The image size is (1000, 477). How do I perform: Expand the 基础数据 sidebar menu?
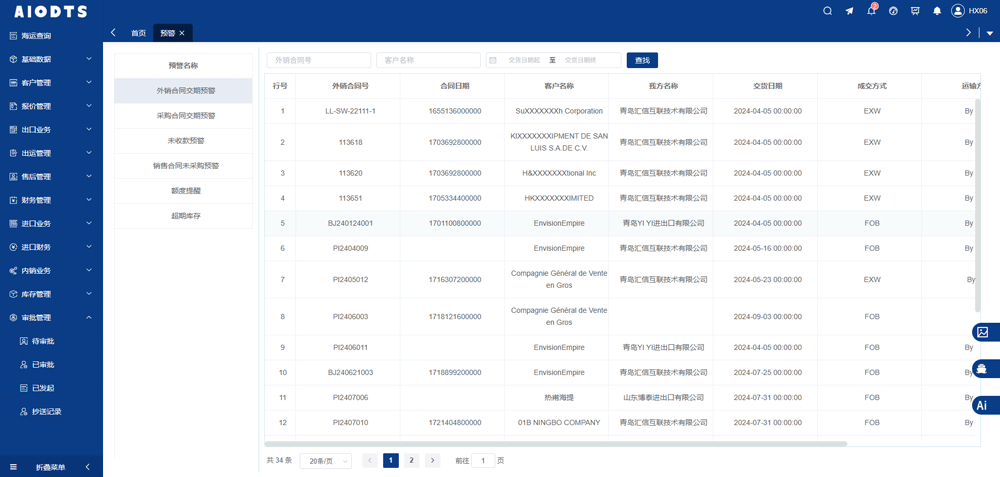tap(50, 59)
